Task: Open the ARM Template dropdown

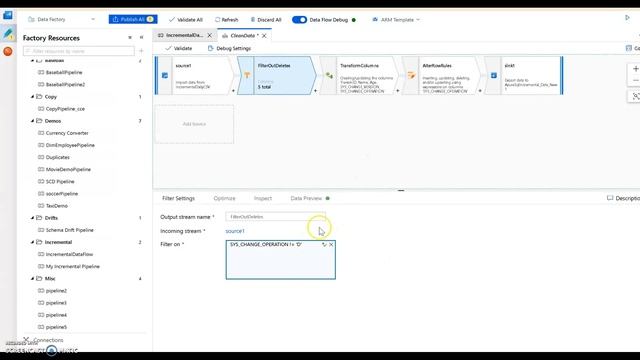Action: click(x=396, y=20)
